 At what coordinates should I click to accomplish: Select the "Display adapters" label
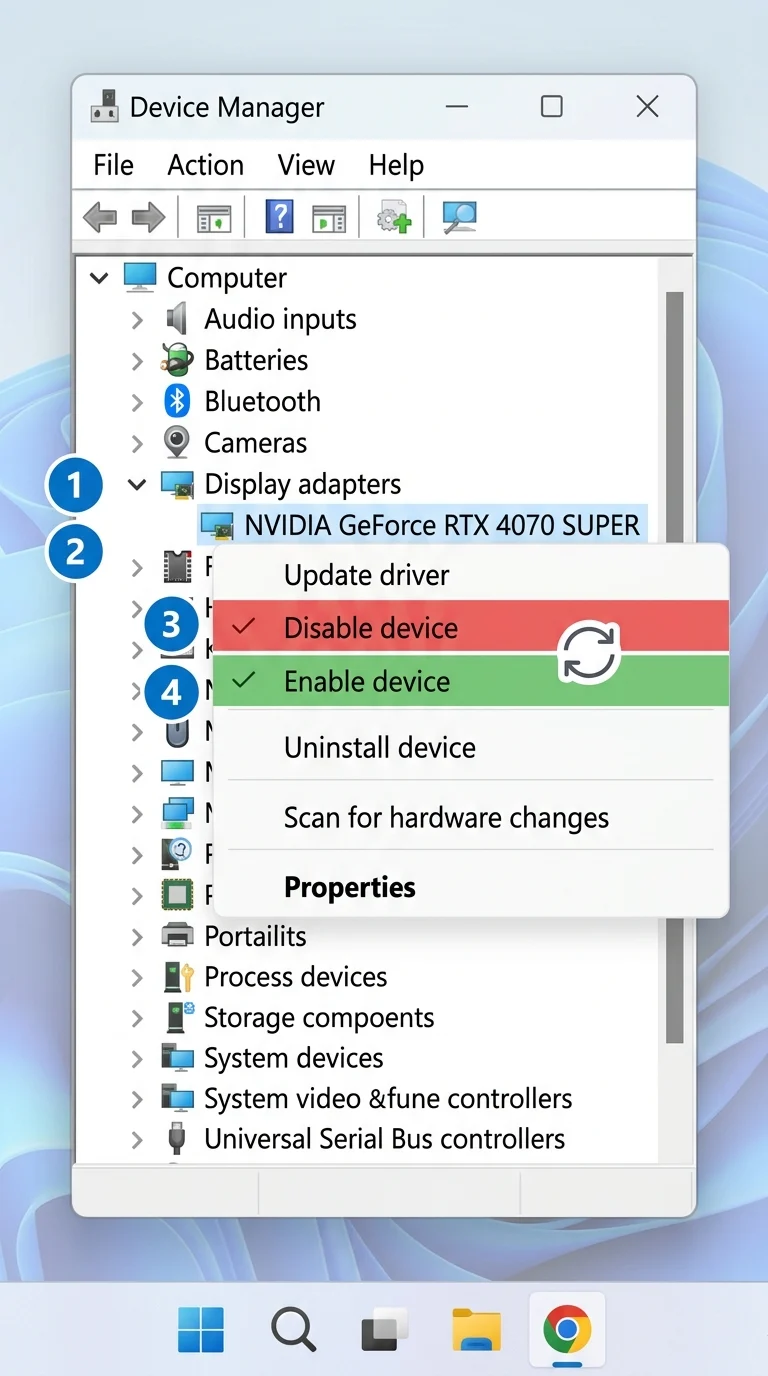coord(303,484)
